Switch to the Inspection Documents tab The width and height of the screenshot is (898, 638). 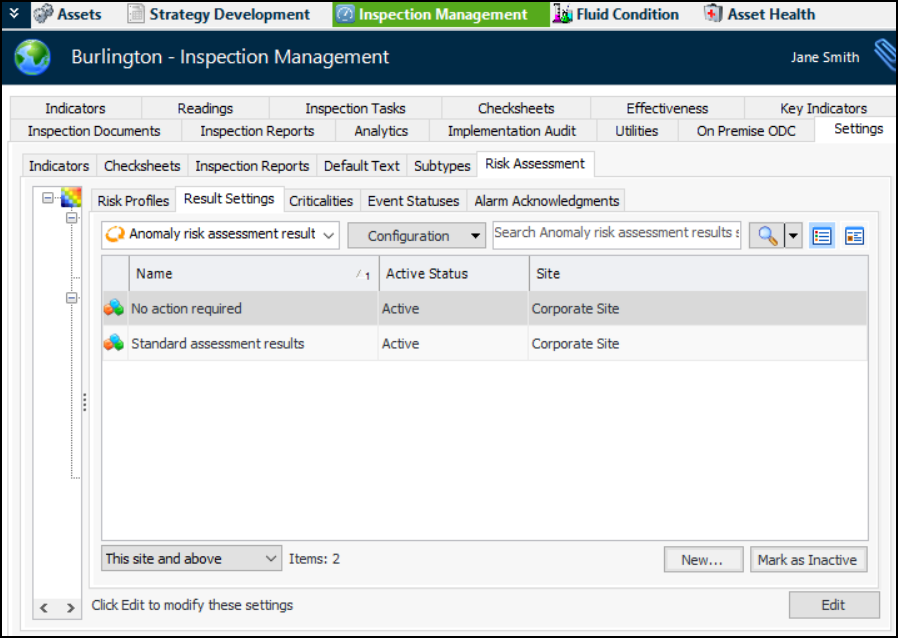(94, 131)
